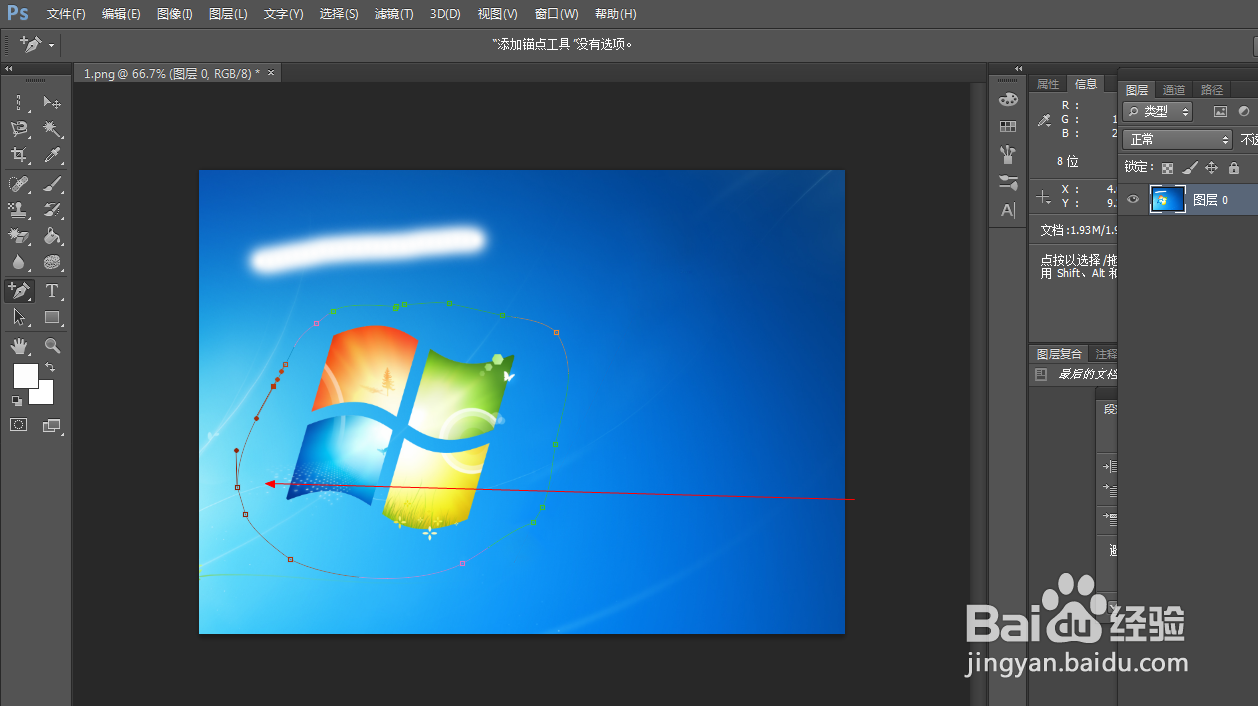1258x706 pixels.
Task: Select the Path Selection arrow tool
Action: (19, 317)
